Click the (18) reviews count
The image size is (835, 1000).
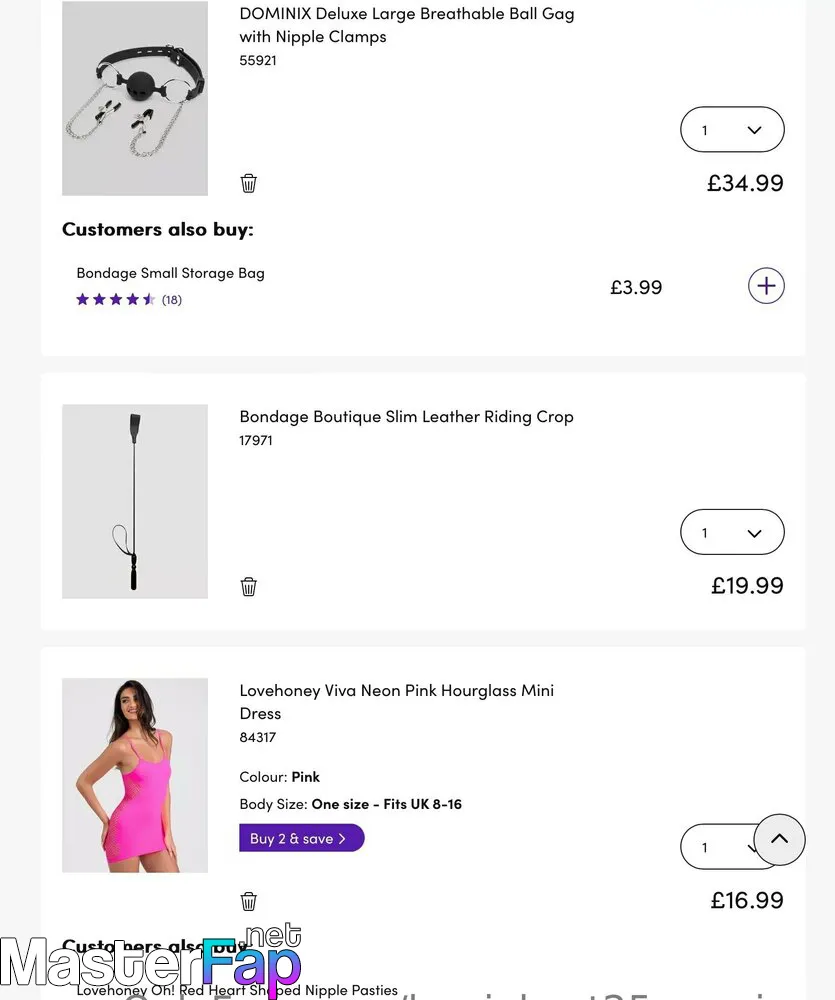click(x=172, y=300)
